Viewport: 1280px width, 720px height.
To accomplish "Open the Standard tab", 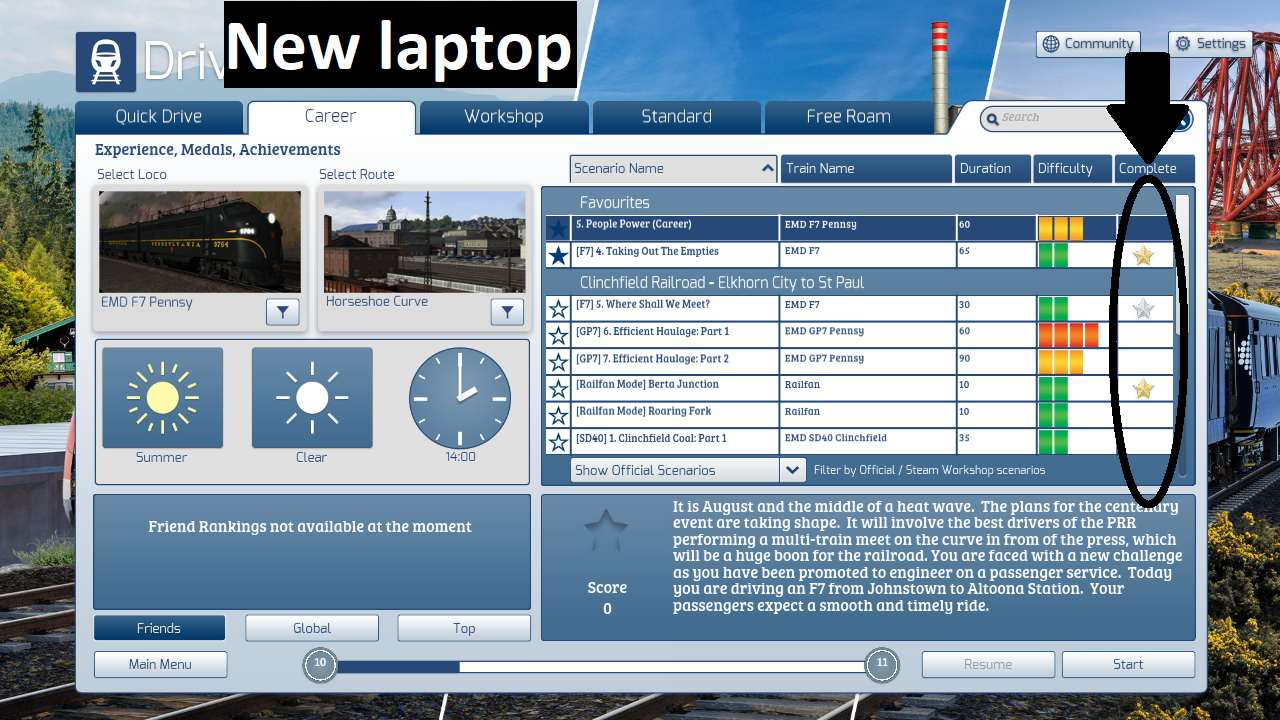I will click(676, 117).
